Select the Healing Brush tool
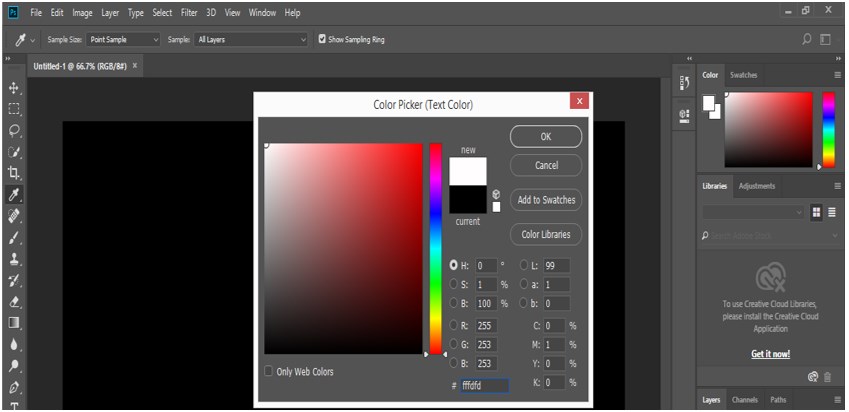 14,216
